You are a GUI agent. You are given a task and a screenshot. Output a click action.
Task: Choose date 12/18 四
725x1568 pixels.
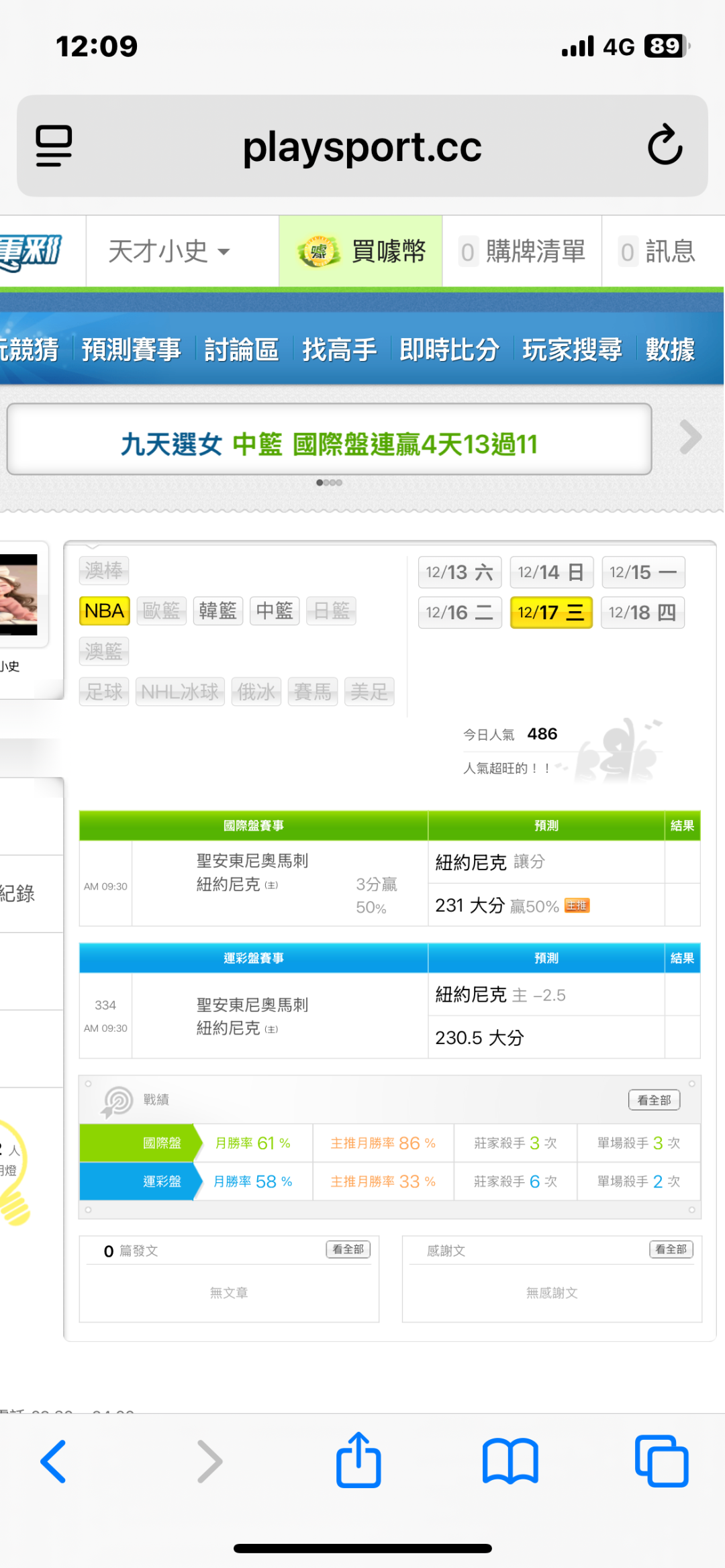pos(642,613)
